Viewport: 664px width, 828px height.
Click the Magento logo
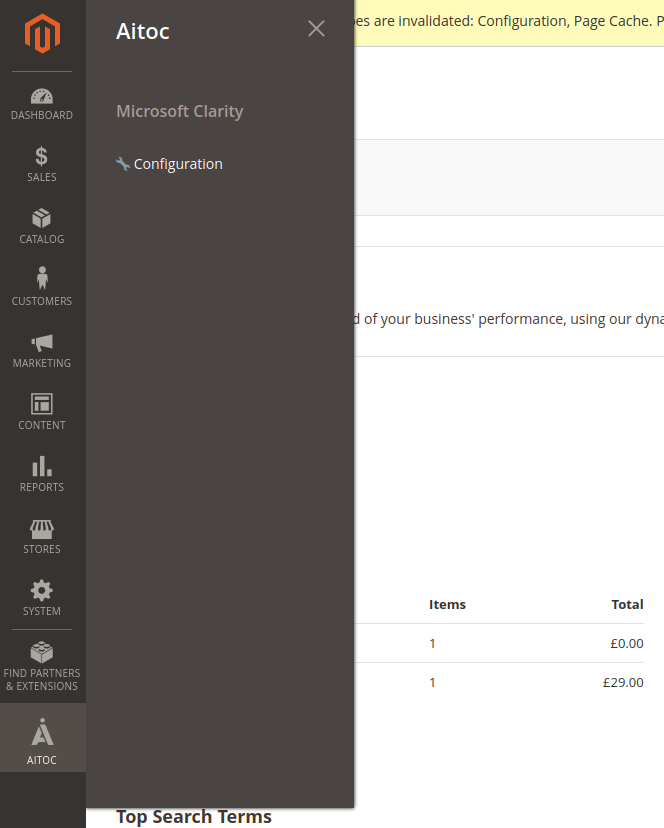[42, 33]
